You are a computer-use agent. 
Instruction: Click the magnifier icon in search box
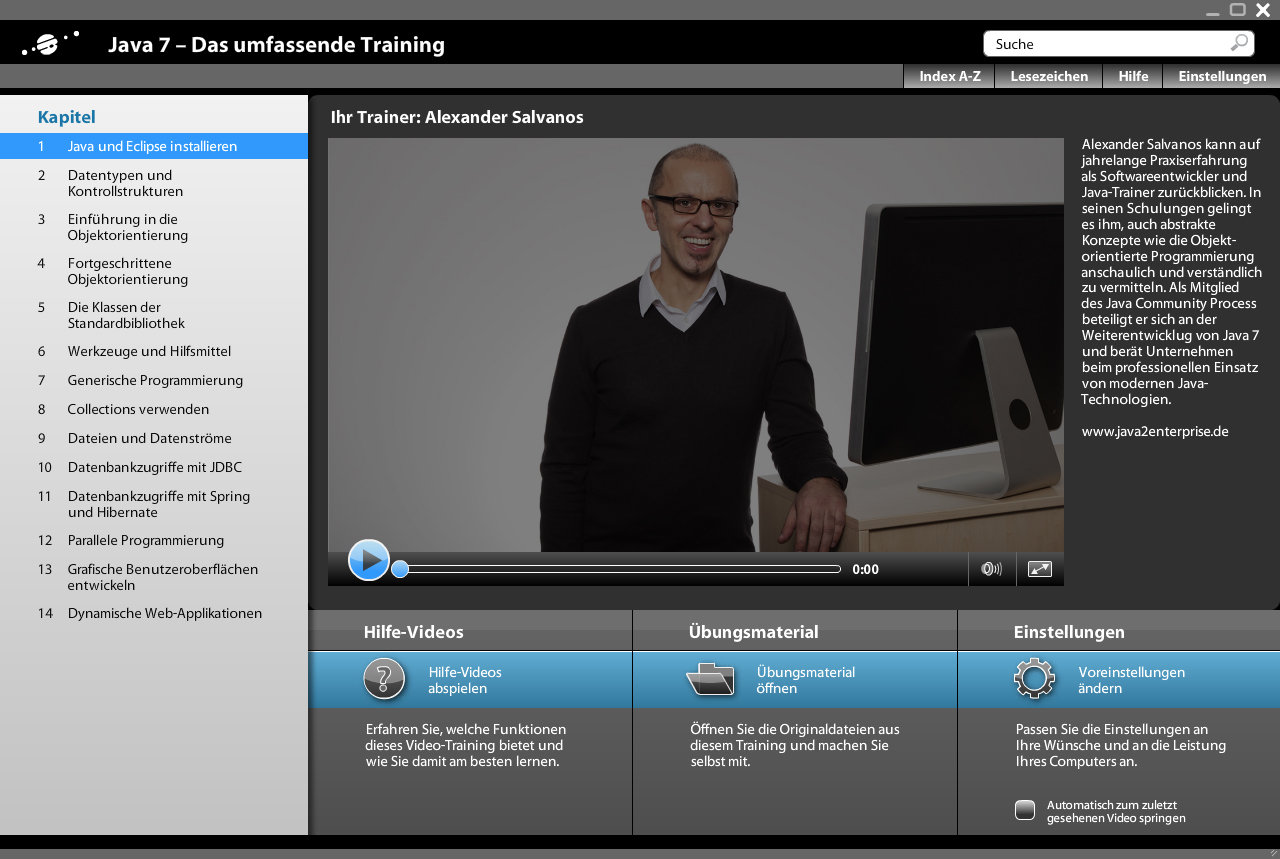tap(1239, 43)
